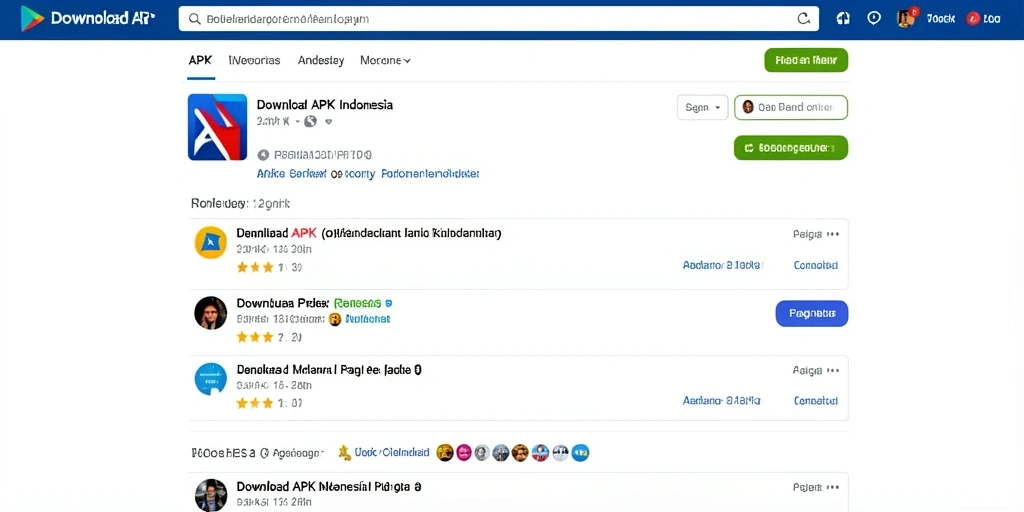This screenshot has width=1024, height=512.
Task: Click the blue Pagnate button
Action: click(812, 313)
